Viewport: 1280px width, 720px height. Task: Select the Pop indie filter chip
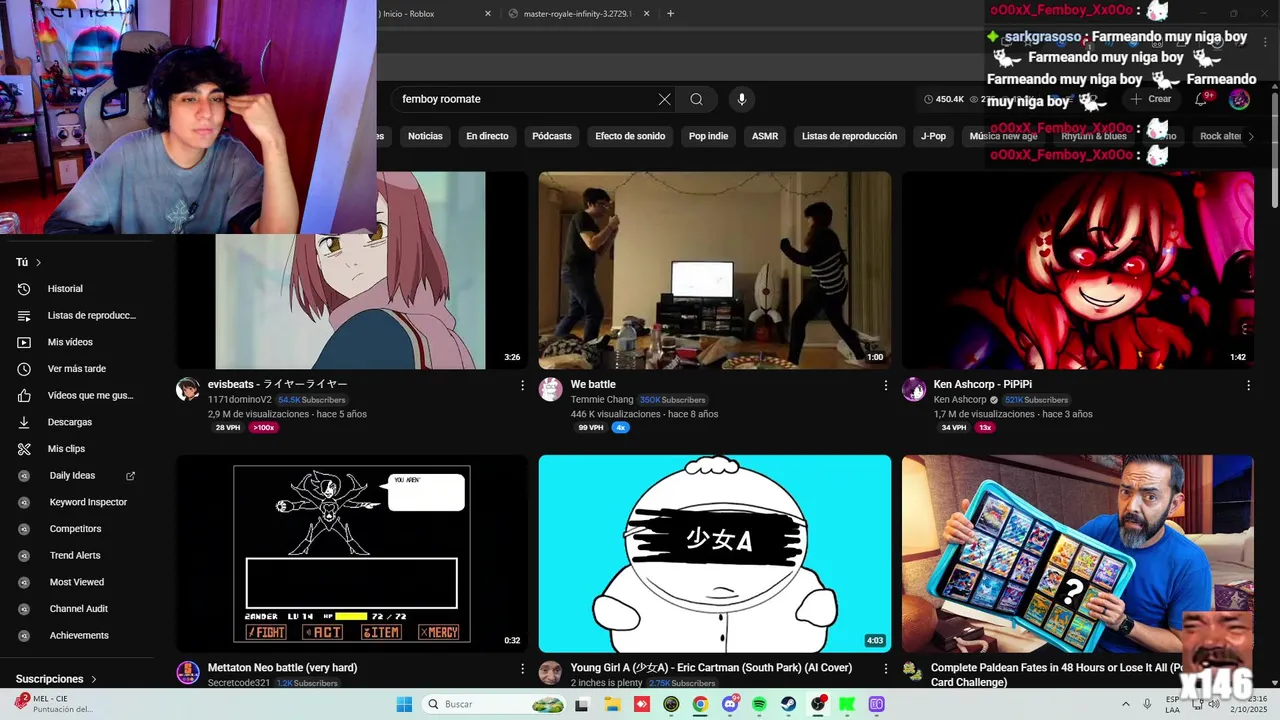[708, 136]
